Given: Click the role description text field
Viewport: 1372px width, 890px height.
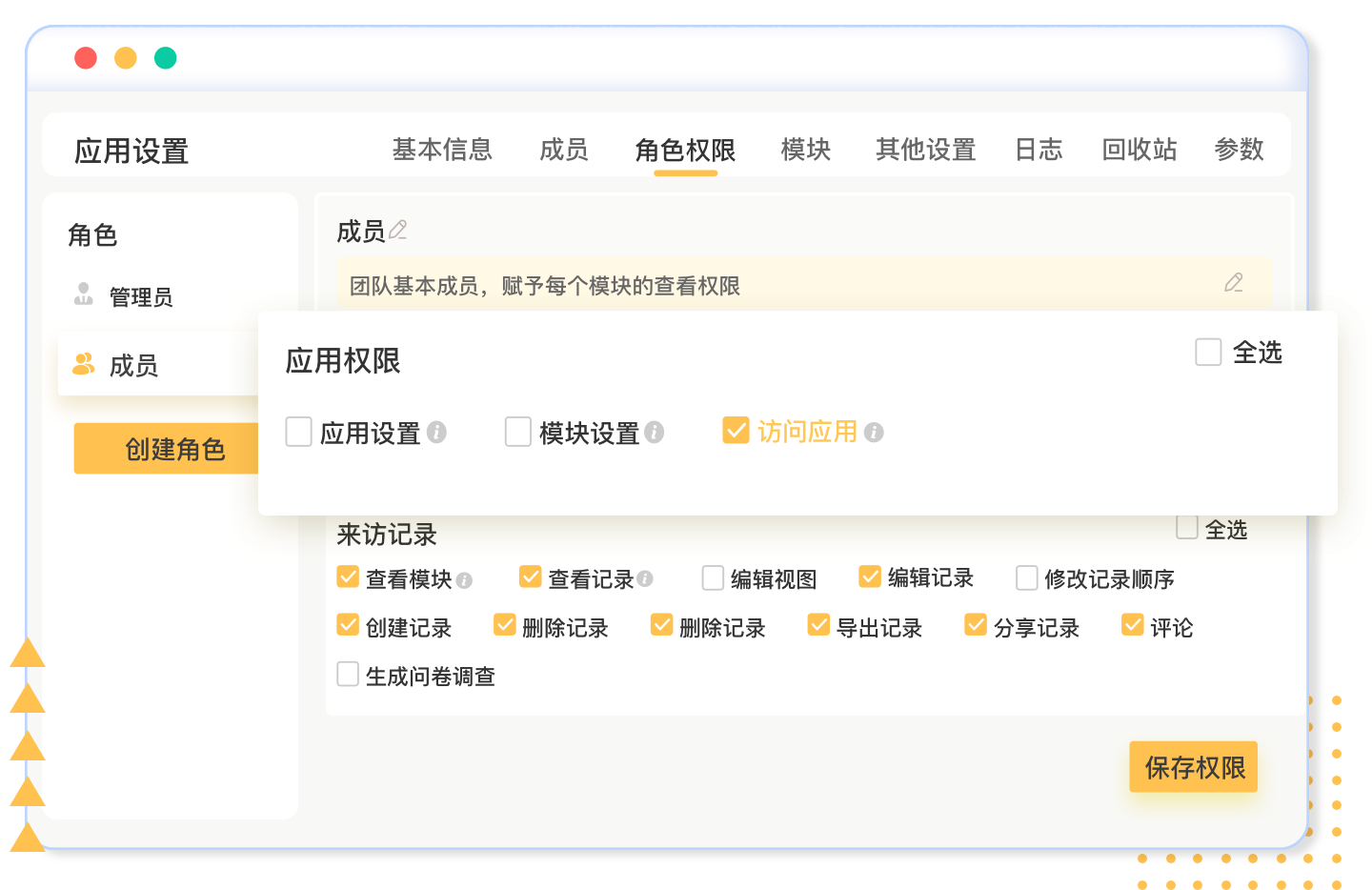Looking at the screenshot, I should point(762,285).
